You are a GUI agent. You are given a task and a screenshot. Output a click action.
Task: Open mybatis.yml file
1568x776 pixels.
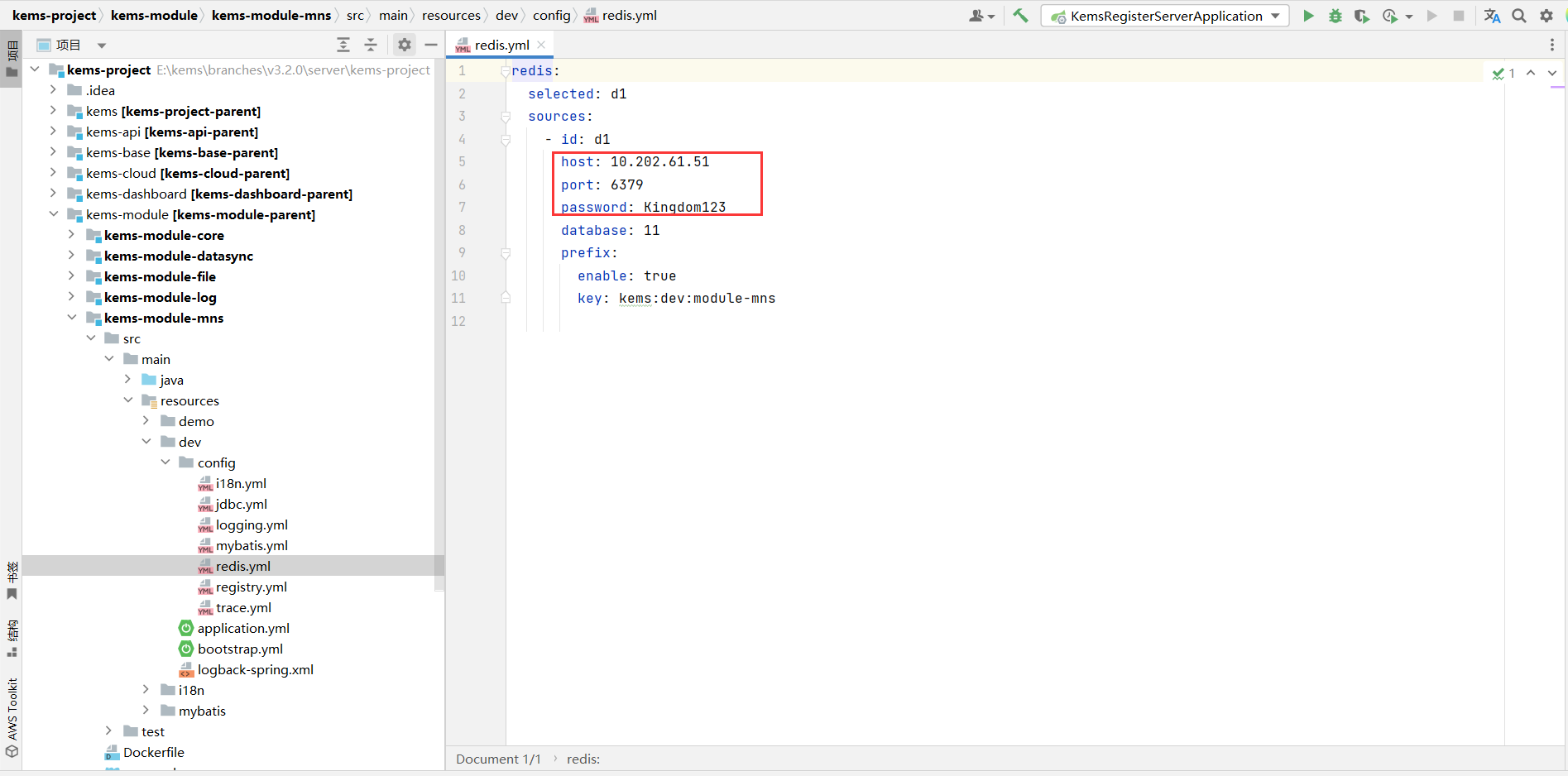243,545
